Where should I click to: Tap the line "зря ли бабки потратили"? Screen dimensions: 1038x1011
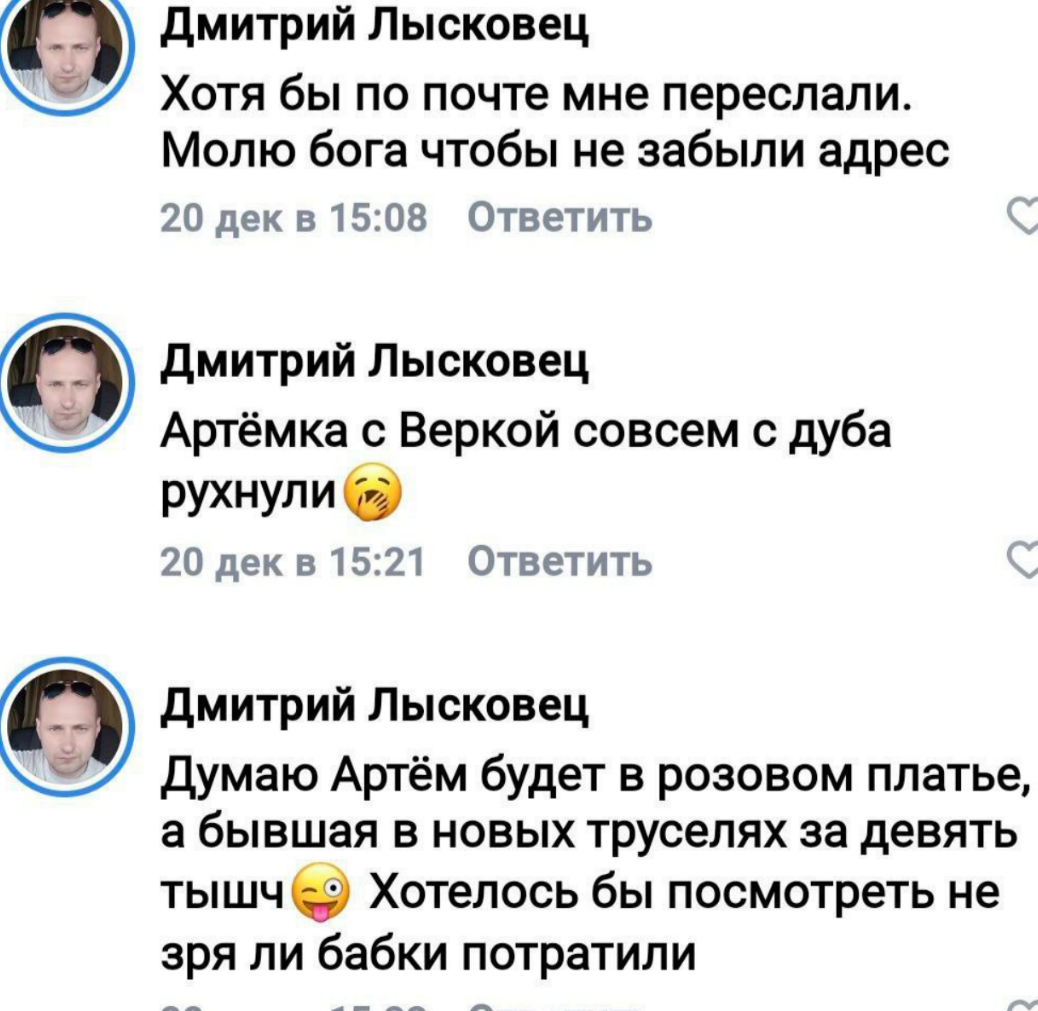tap(428, 951)
